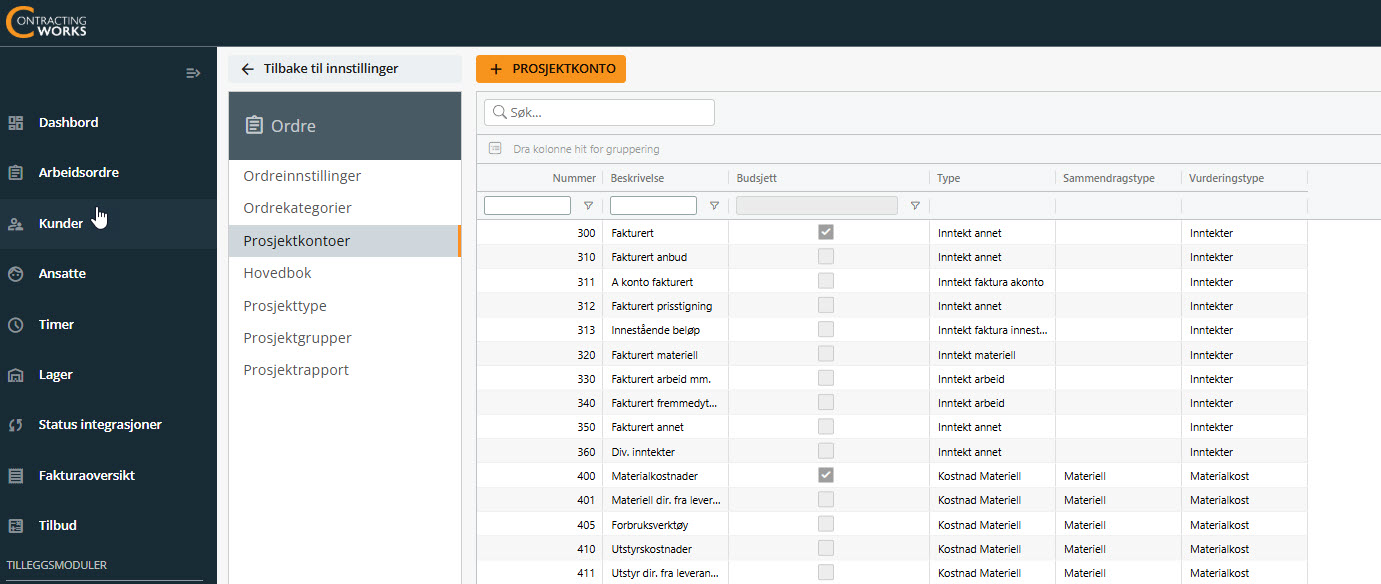Click the Arbeidsordre clipboard icon
Viewport: 1381px width, 584px height.
[16, 173]
